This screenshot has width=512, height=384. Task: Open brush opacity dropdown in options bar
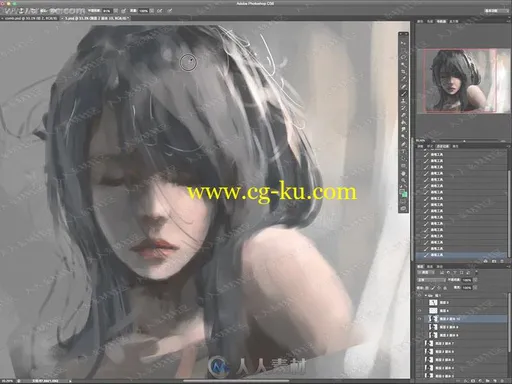115,11
